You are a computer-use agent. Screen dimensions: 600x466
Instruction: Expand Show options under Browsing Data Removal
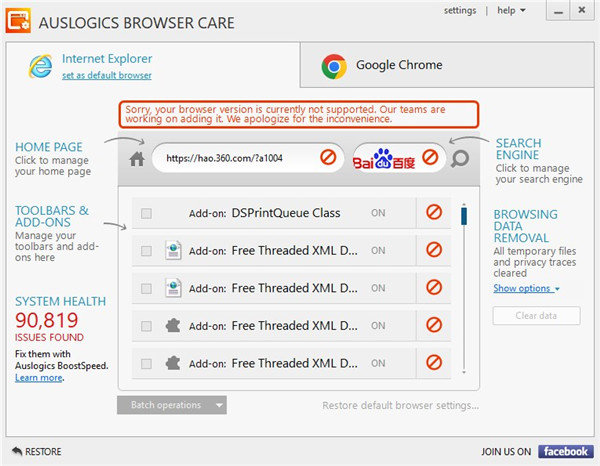526,288
